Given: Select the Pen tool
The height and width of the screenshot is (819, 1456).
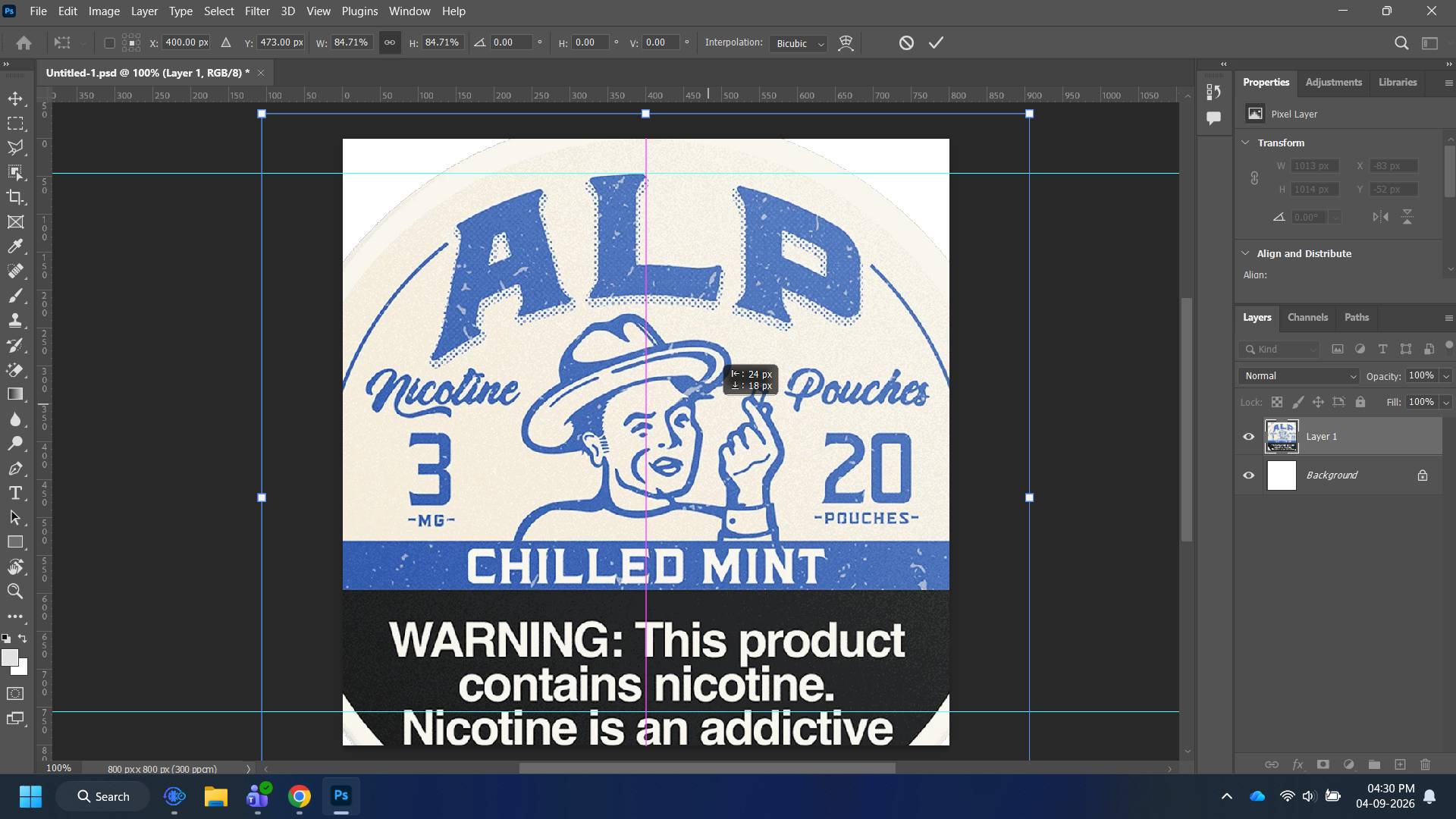Looking at the screenshot, I should [x=15, y=469].
